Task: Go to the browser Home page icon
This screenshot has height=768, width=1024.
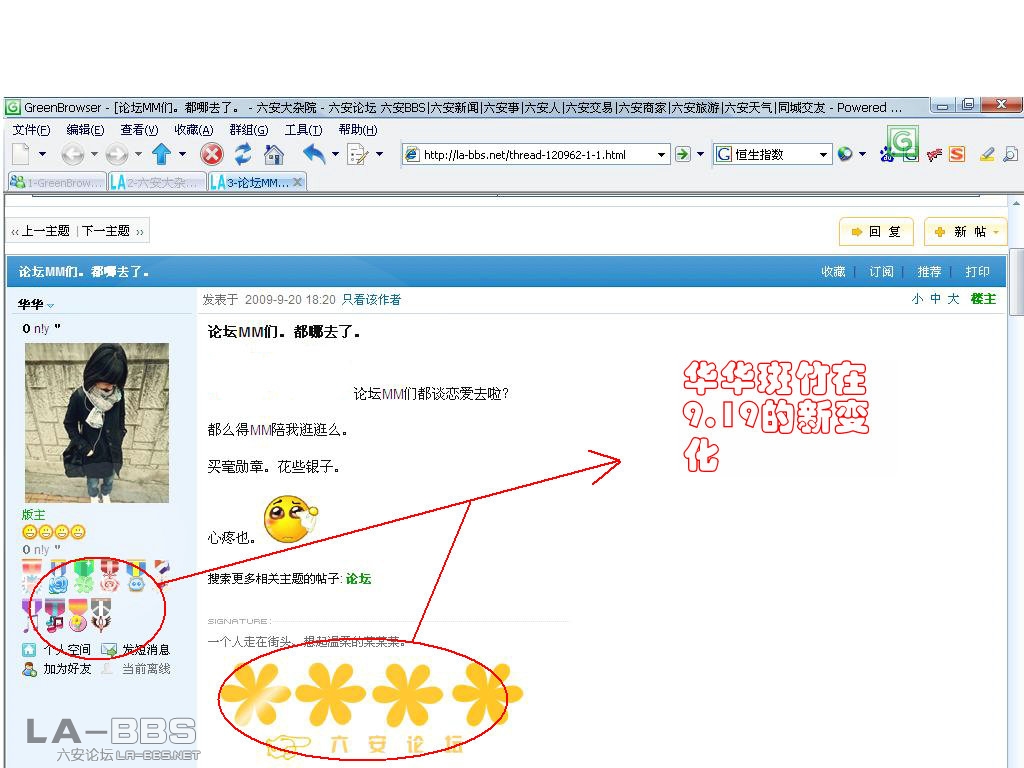Action: [273, 154]
